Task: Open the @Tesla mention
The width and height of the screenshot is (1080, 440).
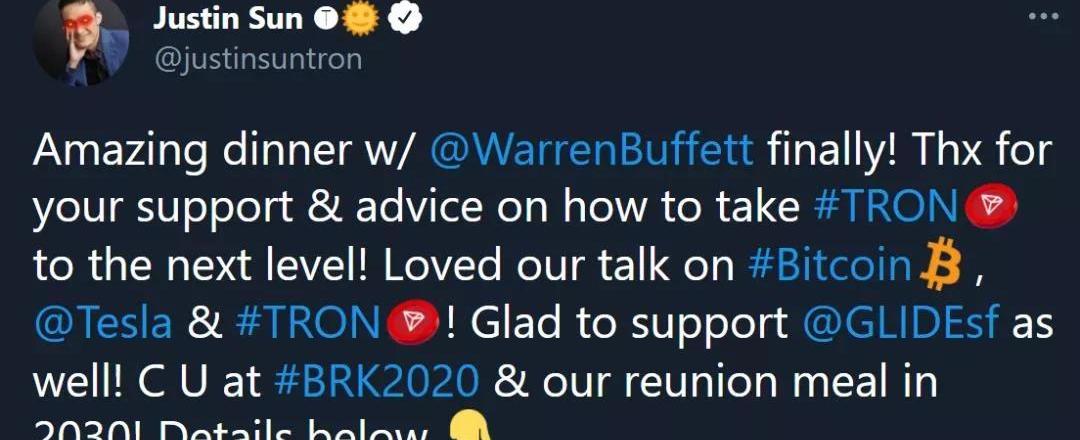Action: click(102, 323)
